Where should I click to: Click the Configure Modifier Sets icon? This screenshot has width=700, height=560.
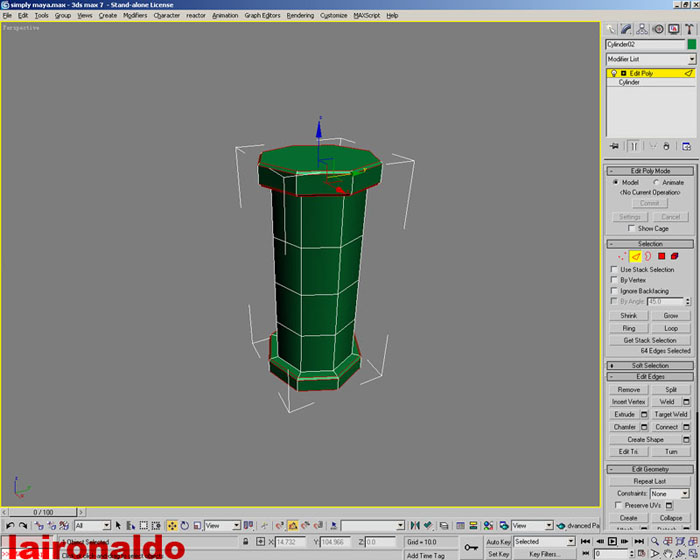(x=687, y=146)
